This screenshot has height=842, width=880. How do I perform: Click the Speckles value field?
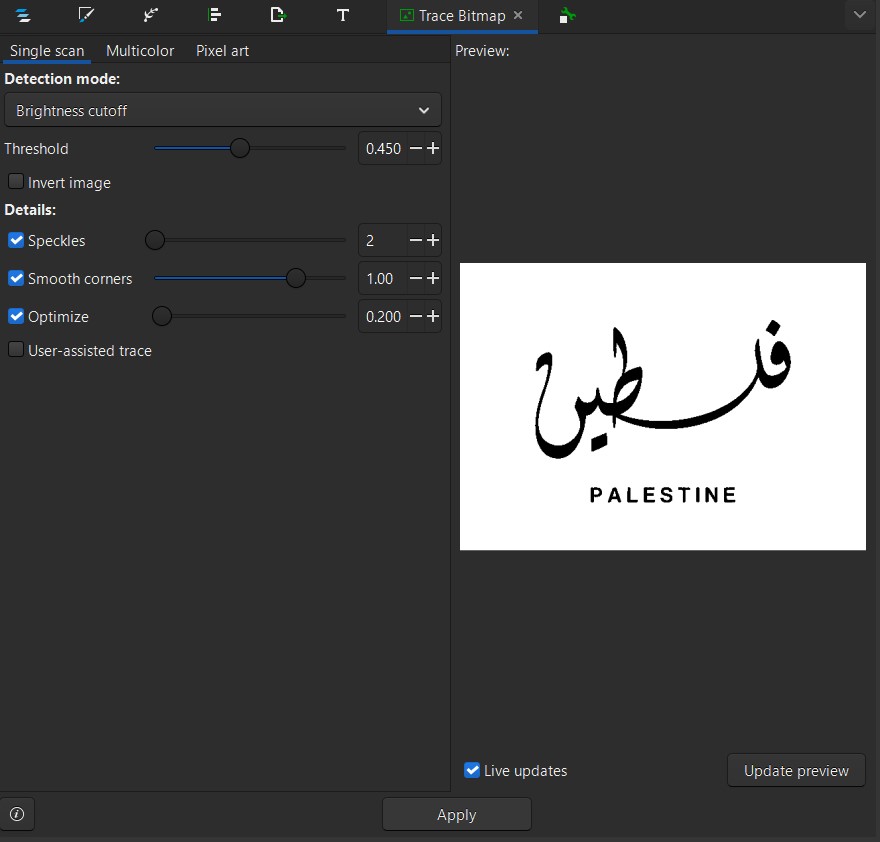click(383, 240)
